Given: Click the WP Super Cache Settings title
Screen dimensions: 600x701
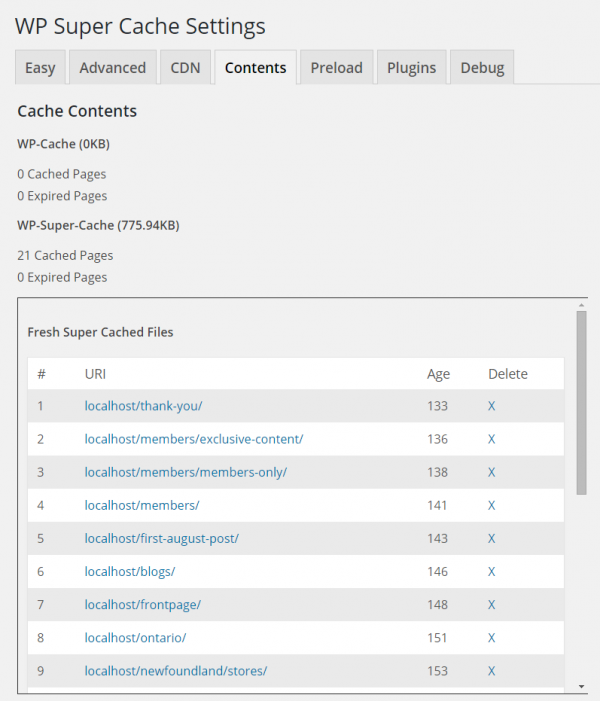Looking at the screenshot, I should pyautogui.click(x=140, y=26).
